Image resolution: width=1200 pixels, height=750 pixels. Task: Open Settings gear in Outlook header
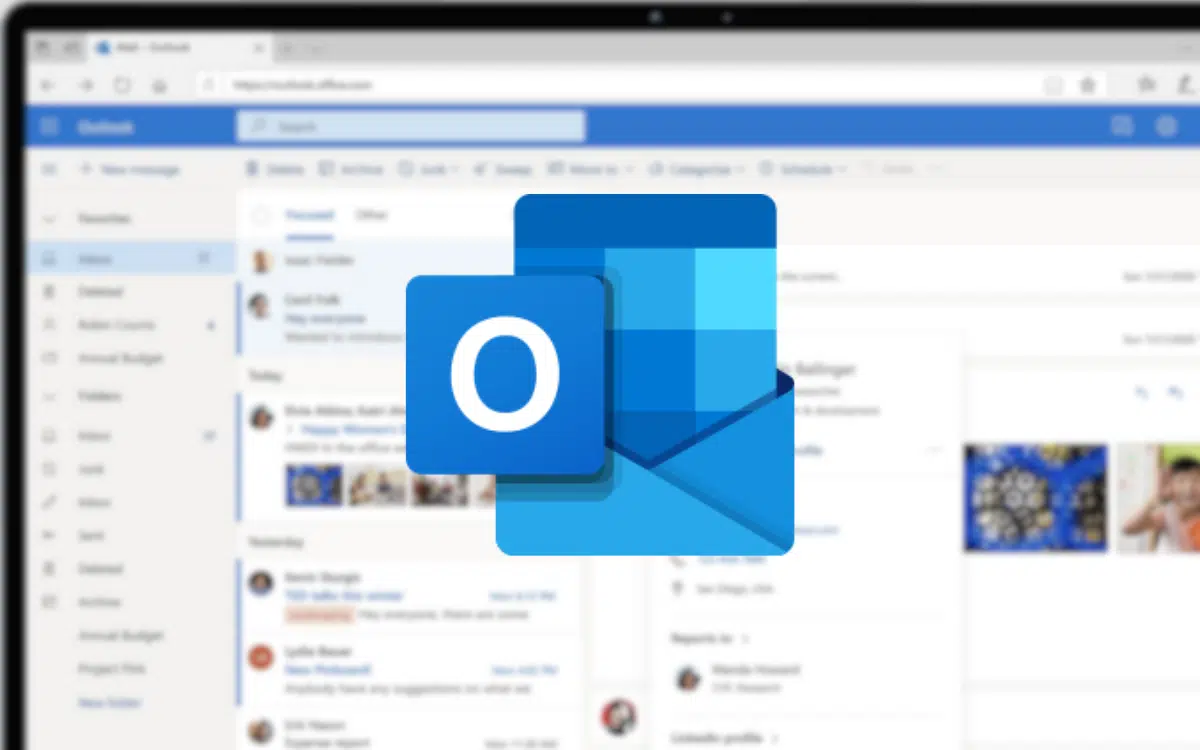(1166, 126)
